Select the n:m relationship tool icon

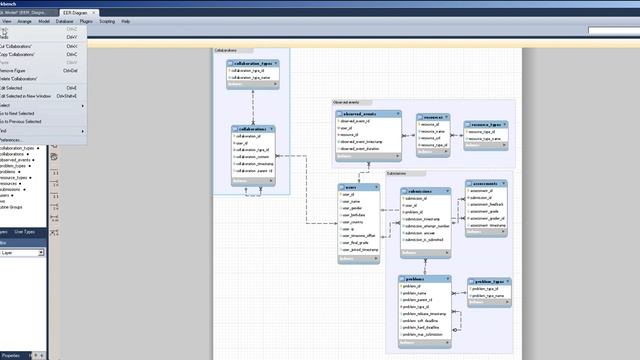tap(54, 220)
